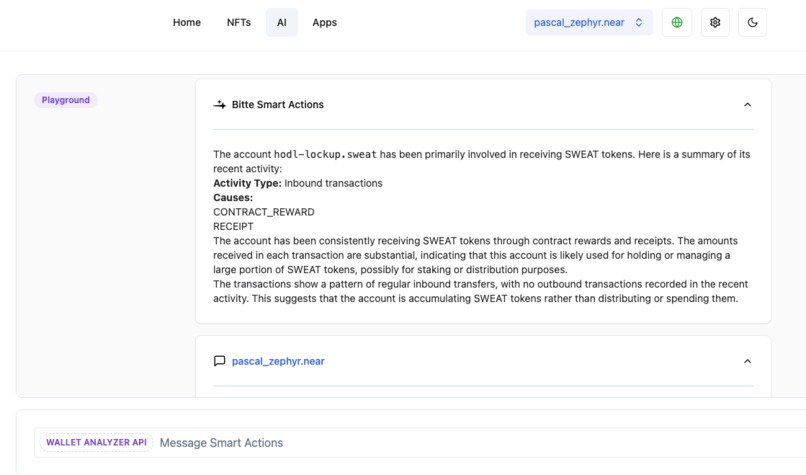The image size is (806, 475).
Task: Open the Home navigation tab
Action: click(187, 23)
